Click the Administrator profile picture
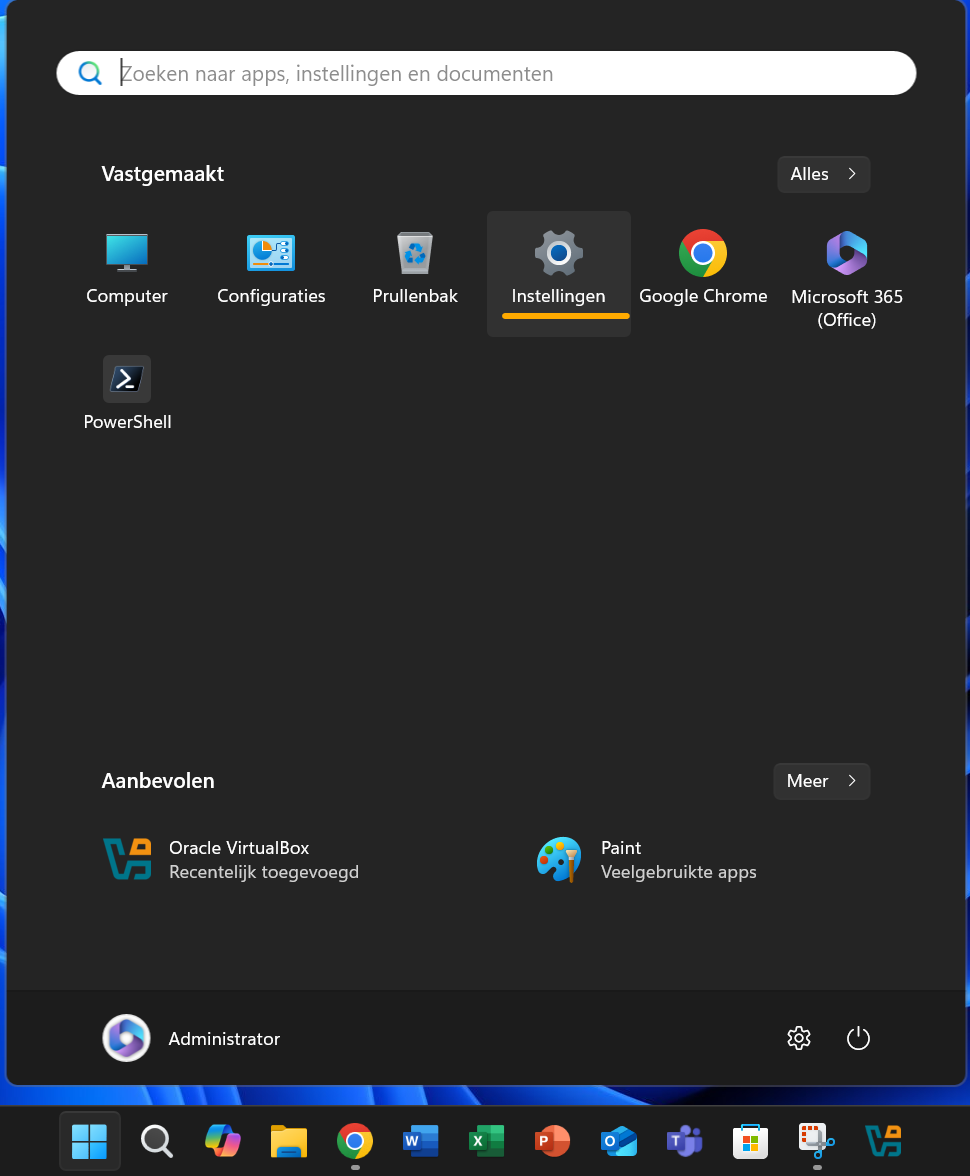Image resolution: width=970 pixels, height=1176 pixels. tap(126, 1038)
